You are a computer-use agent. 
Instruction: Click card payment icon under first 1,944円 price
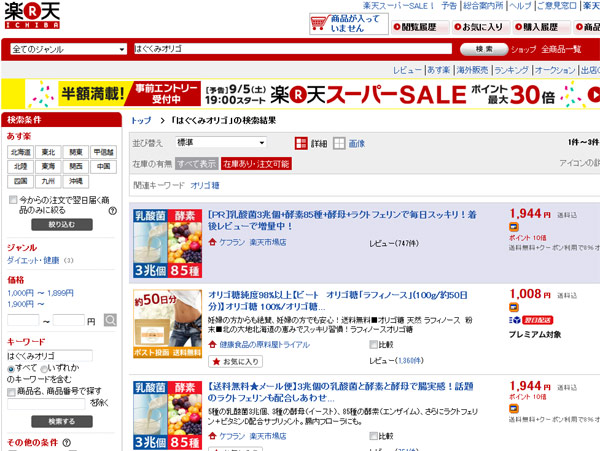click(514, 227)
